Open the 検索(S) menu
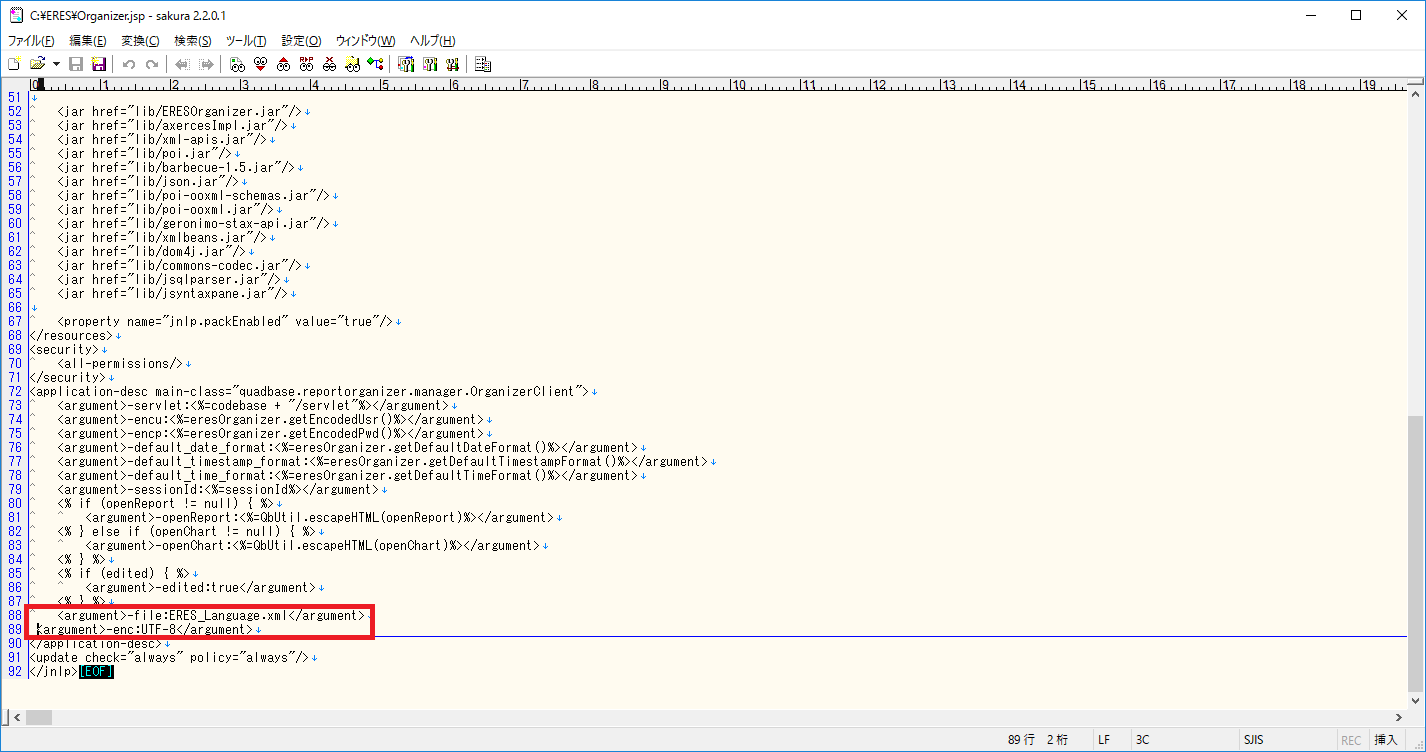Screen dimensions: 1426x752 [x=192, y=41]
